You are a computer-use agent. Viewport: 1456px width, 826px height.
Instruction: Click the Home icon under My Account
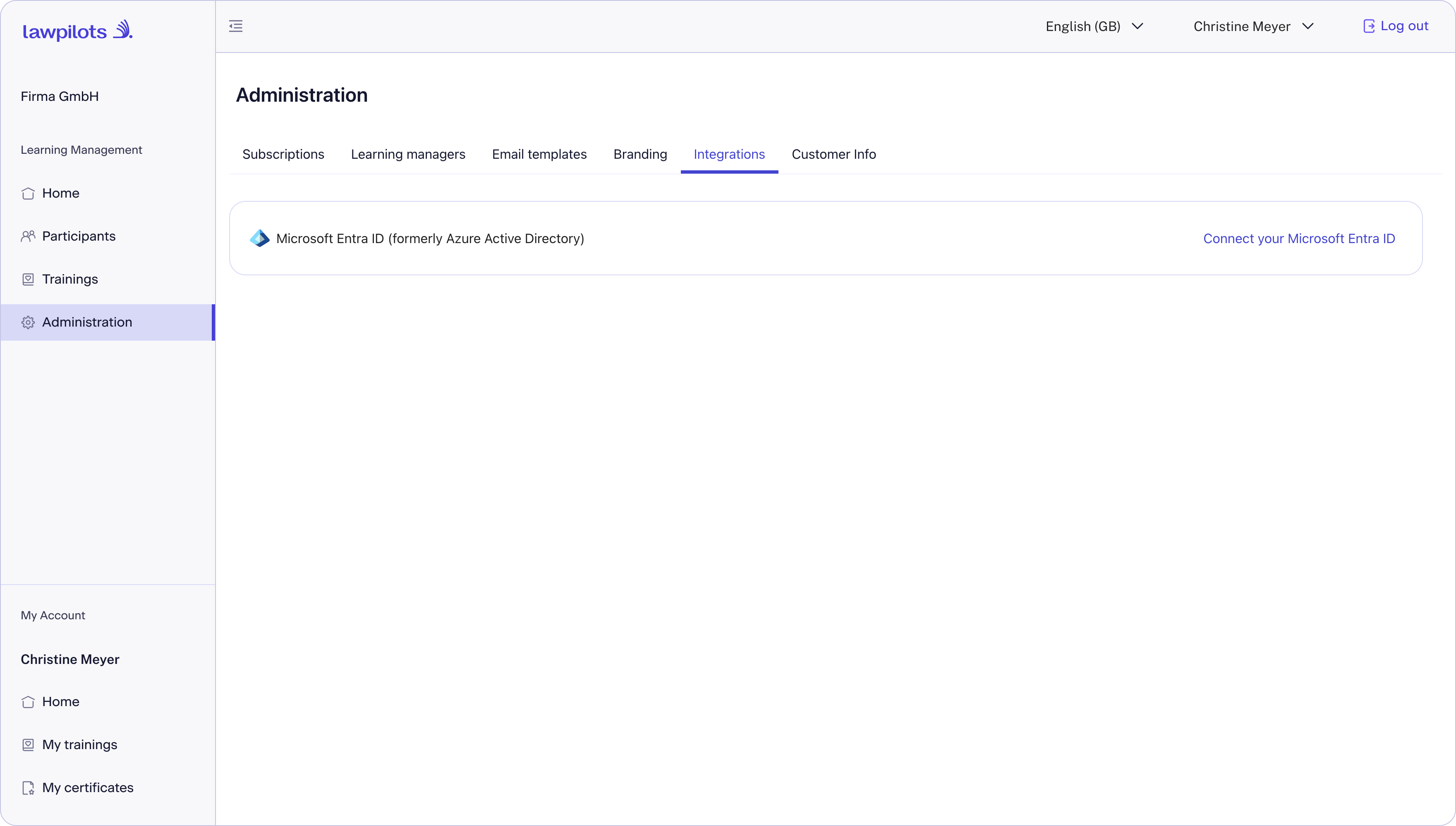point(28,702)
